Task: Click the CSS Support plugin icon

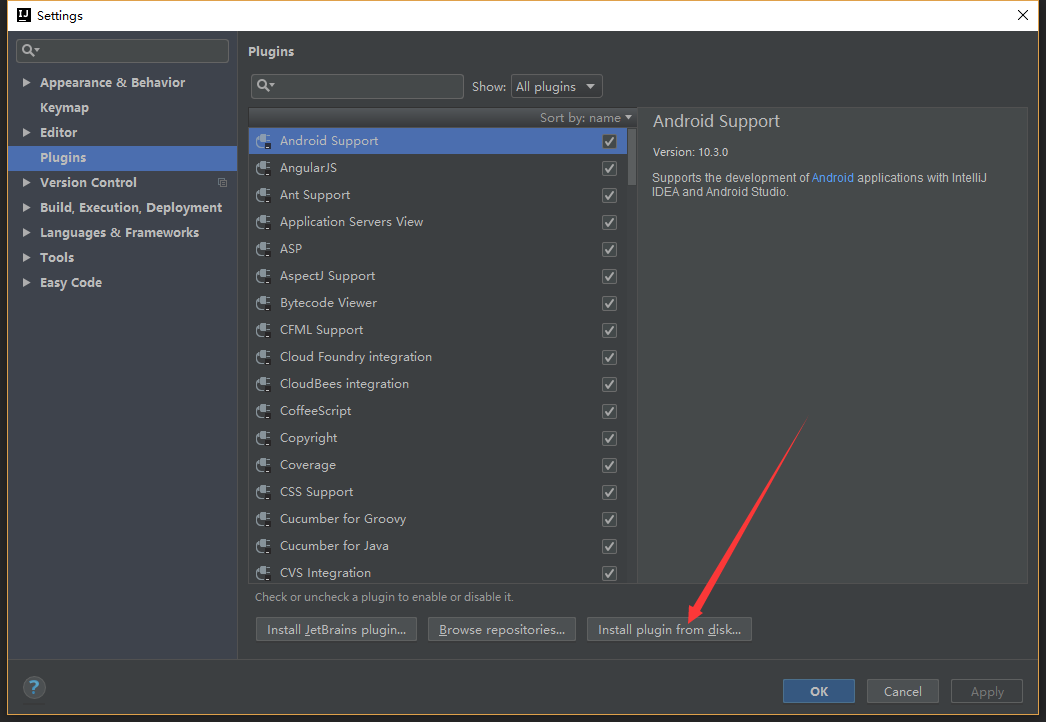Action: pos(264,492)
